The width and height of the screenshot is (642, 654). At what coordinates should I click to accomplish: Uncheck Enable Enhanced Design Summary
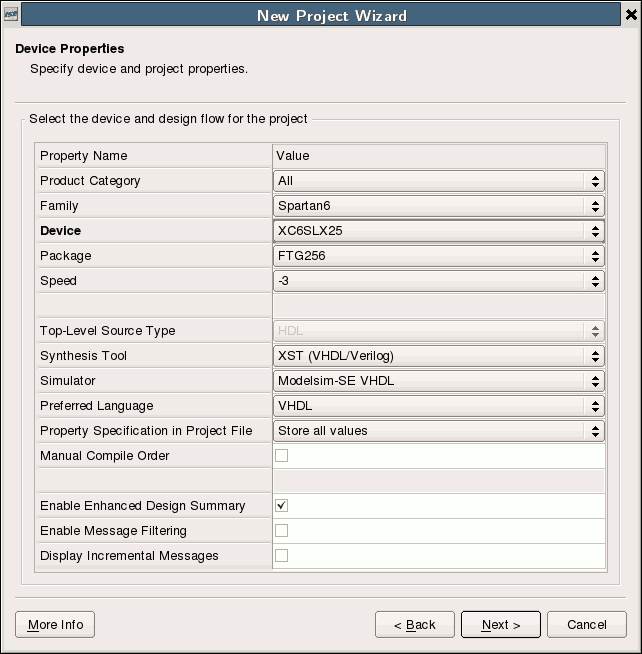(282, 506)
